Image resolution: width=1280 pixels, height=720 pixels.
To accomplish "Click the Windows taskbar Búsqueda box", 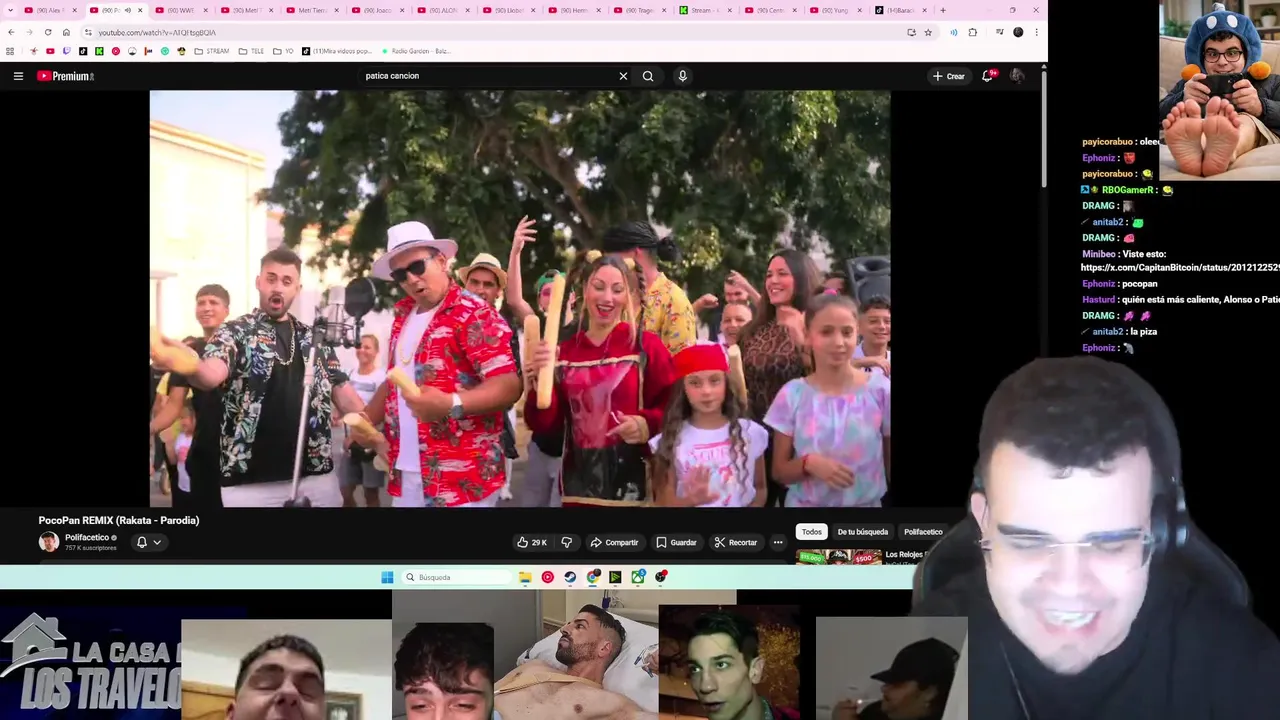I will point(456,577).
